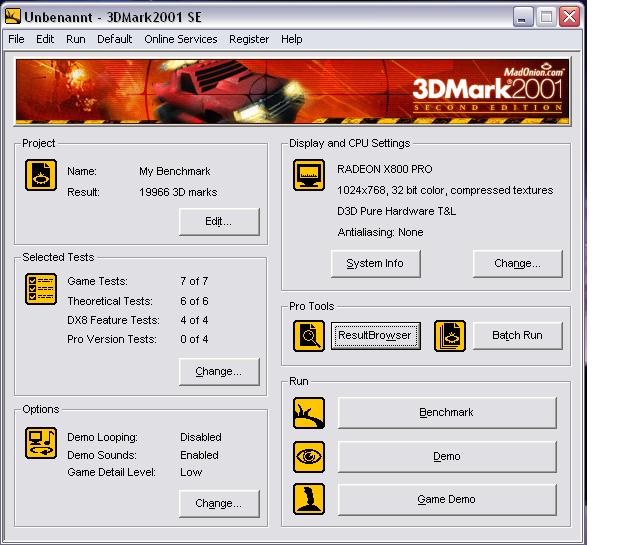Image resolution: width=640 pixels, height=545 pixels.
Task: Click the 3DMark2001 banner image
Action: tap(292, 91)
